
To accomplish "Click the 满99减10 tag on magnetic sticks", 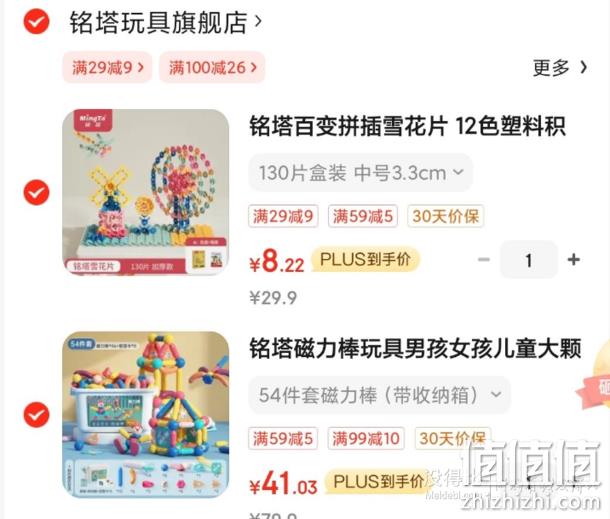I will 366,438.
